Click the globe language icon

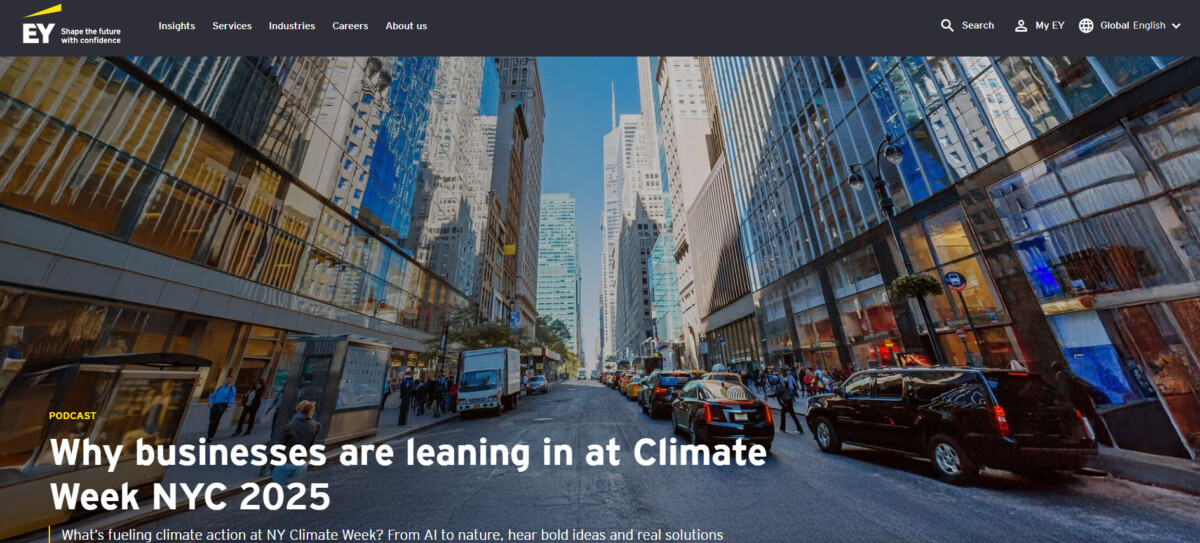click(x=1086, y=26)
